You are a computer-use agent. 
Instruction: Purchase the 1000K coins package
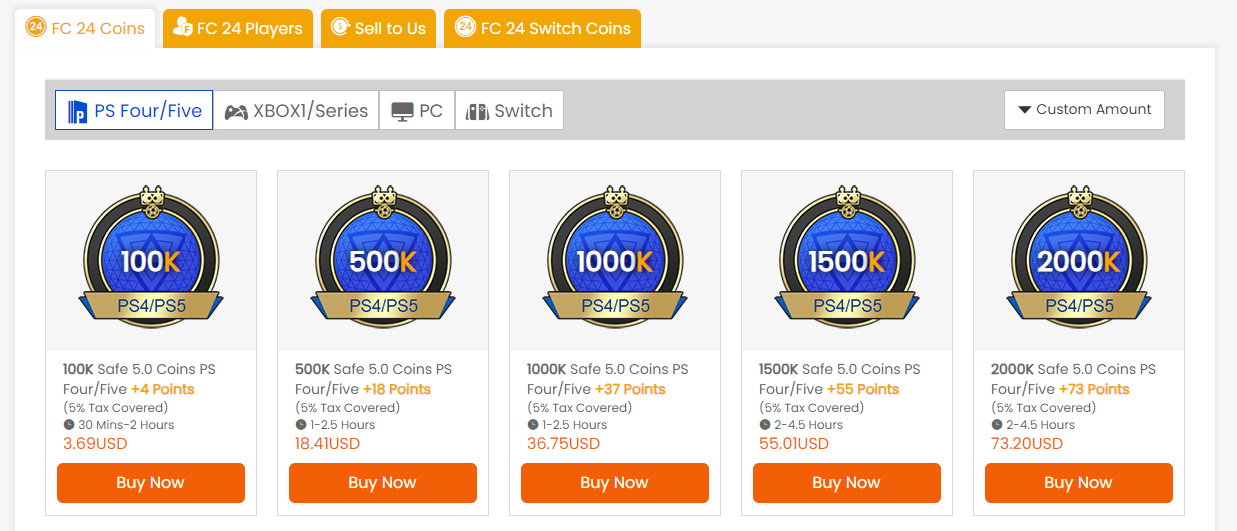615,483
